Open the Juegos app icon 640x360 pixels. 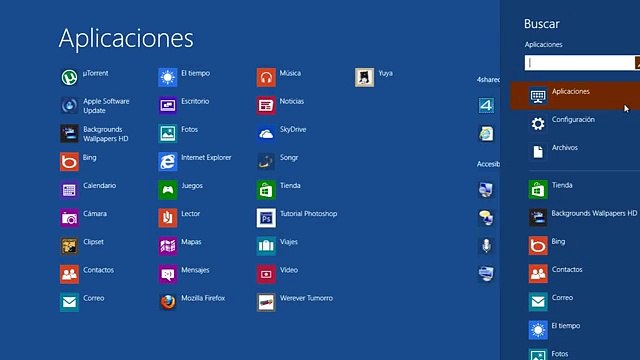(168, 190)
